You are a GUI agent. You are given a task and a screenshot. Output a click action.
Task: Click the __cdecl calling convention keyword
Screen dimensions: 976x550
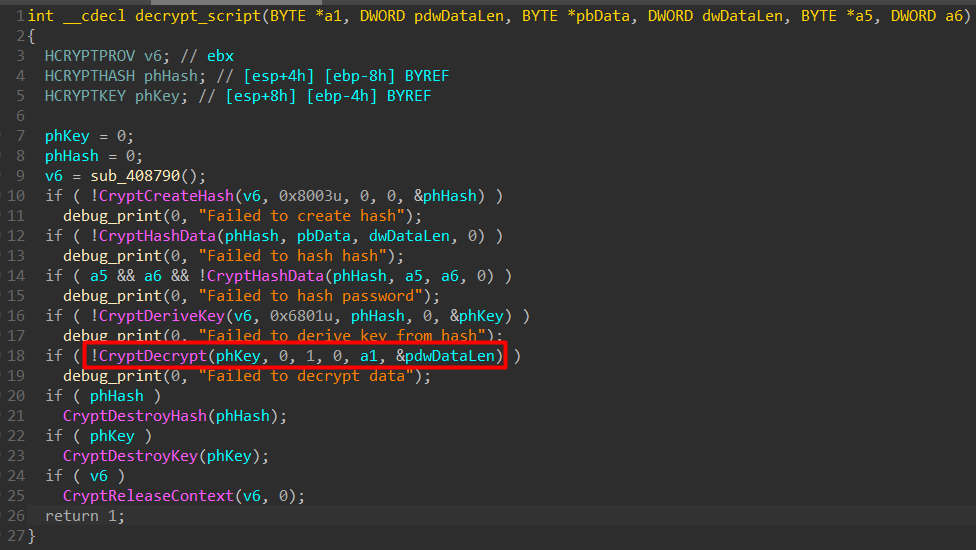pos(94,16)
